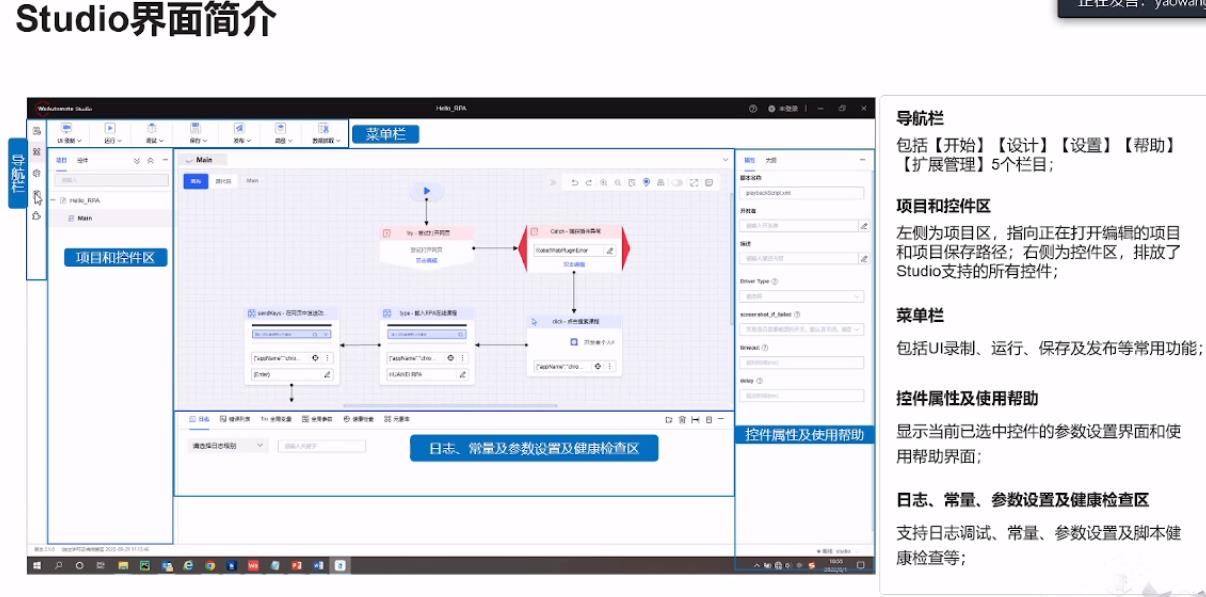Expand the screenshot_if_failed dropdown
The image size is (1206, 597).
pos(801,328)
